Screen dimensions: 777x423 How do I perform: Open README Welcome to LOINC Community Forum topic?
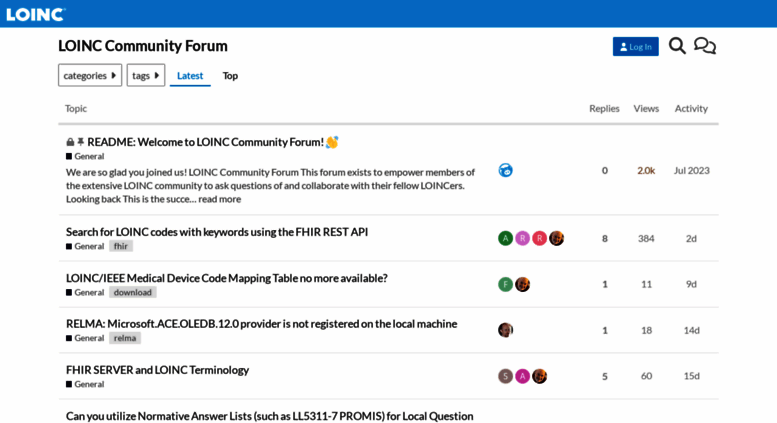(x=205, y=142)
